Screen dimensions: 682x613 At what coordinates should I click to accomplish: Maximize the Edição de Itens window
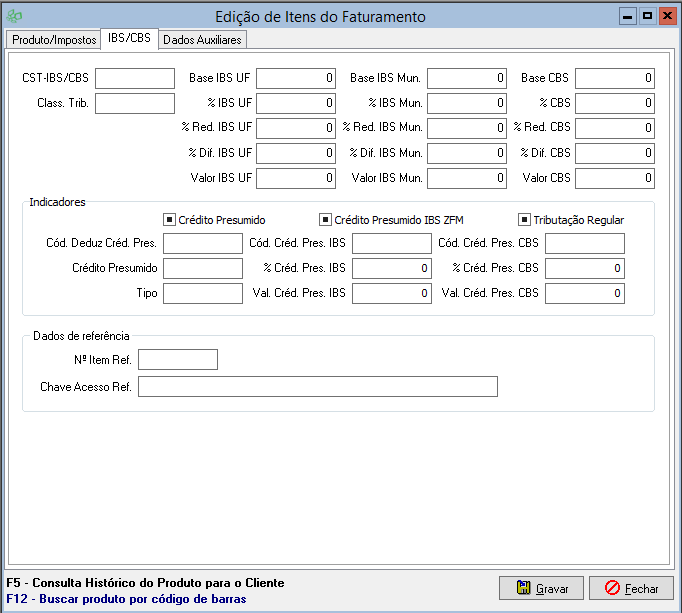647,17
